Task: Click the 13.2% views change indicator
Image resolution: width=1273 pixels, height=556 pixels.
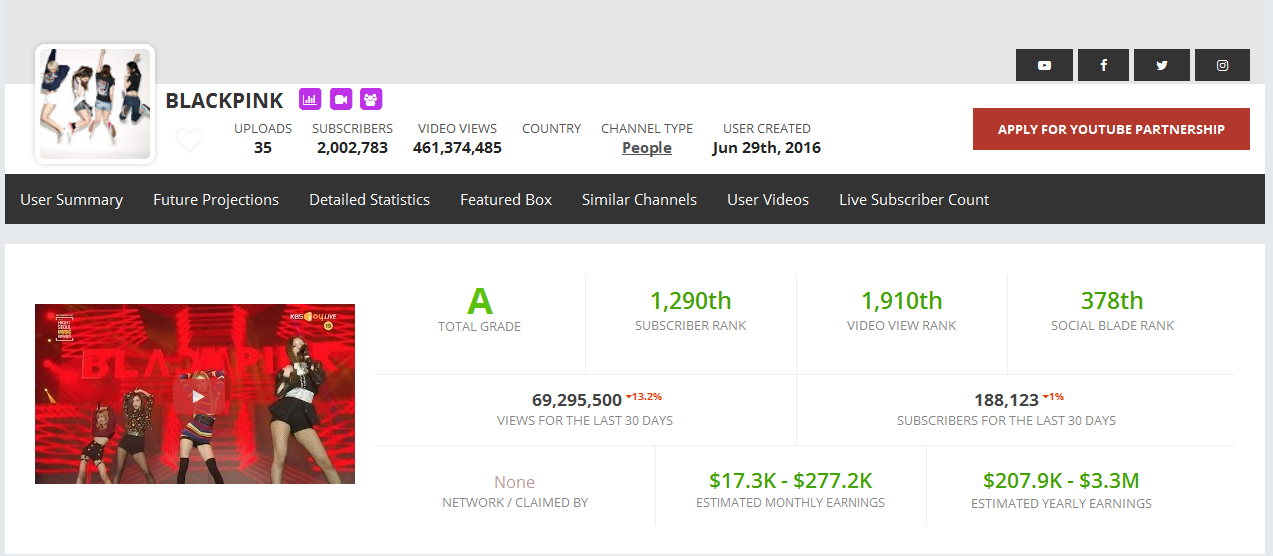Action: [x=644, y=396]
